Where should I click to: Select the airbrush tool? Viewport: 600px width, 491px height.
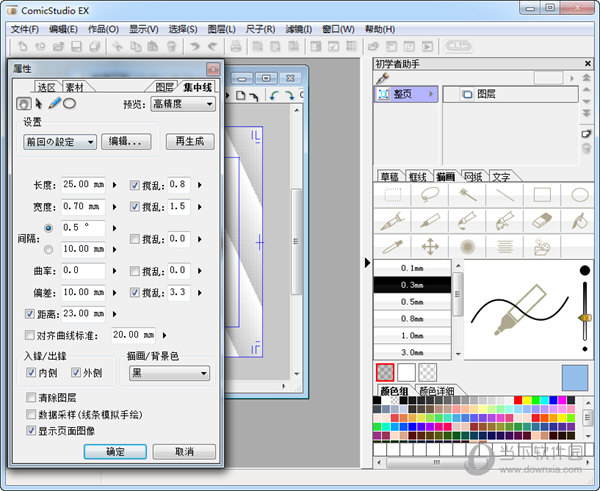504,221
